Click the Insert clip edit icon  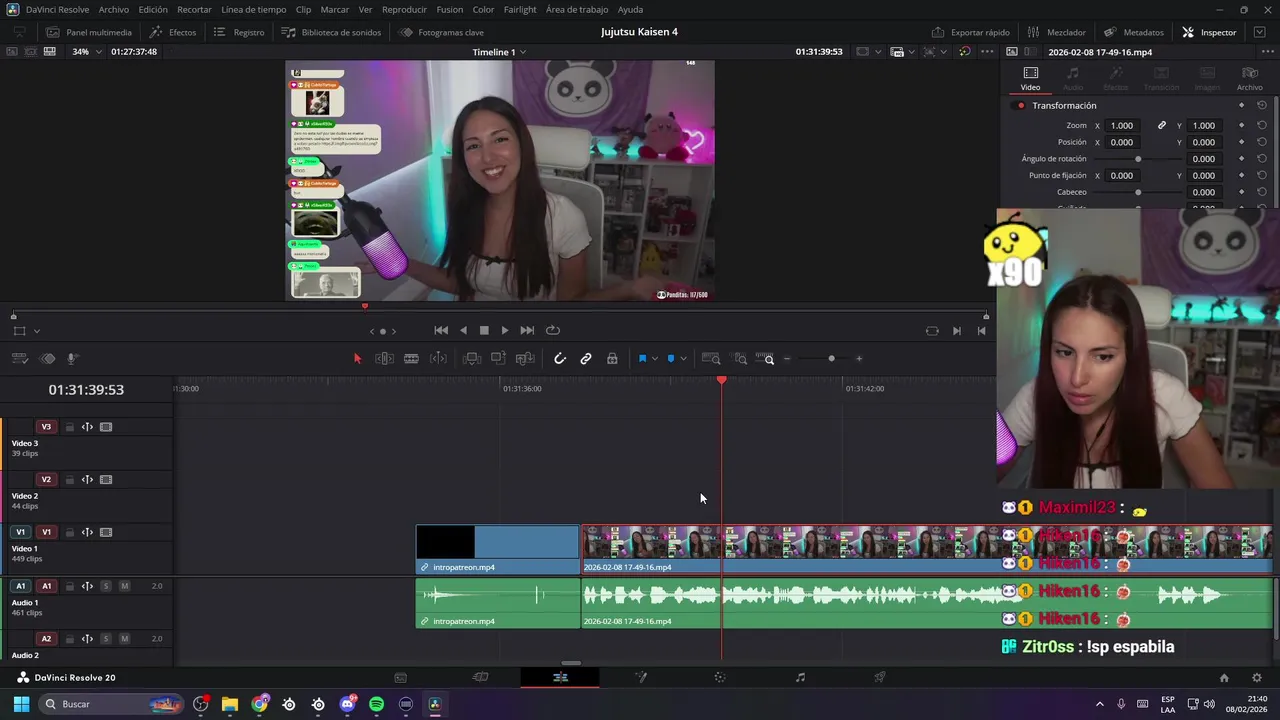point(472,359)
